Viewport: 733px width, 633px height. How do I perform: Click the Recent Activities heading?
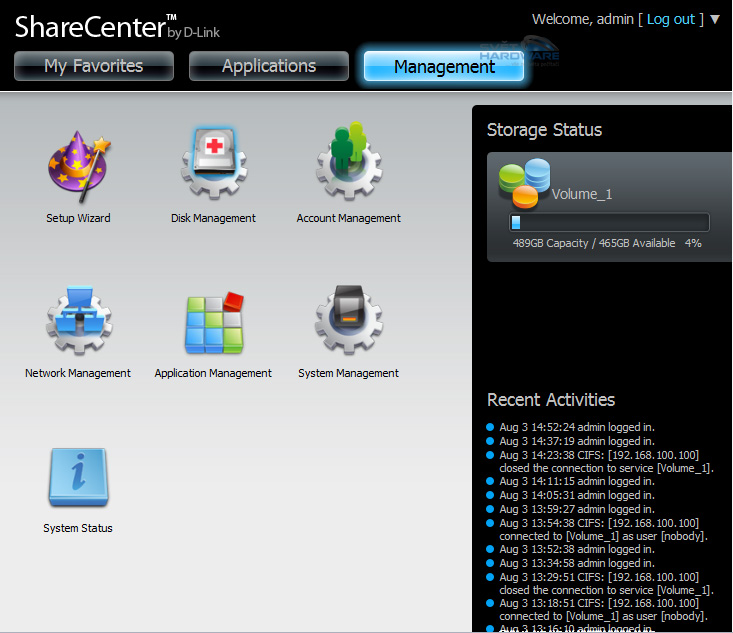(550, 400)
